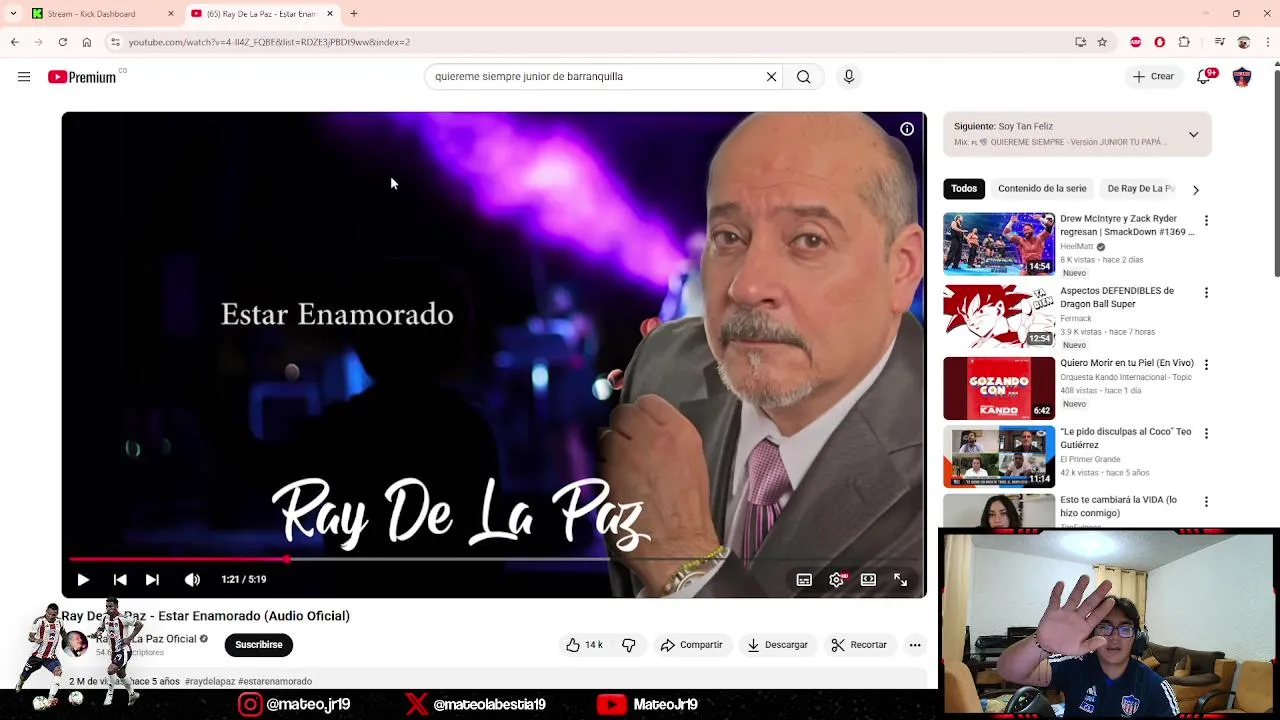Image resolution: width=1280 pixels, height=720 pixels.
Task: Open Drew McIntyre SmackDown video thumbnail
Action: tap(999, 243)
